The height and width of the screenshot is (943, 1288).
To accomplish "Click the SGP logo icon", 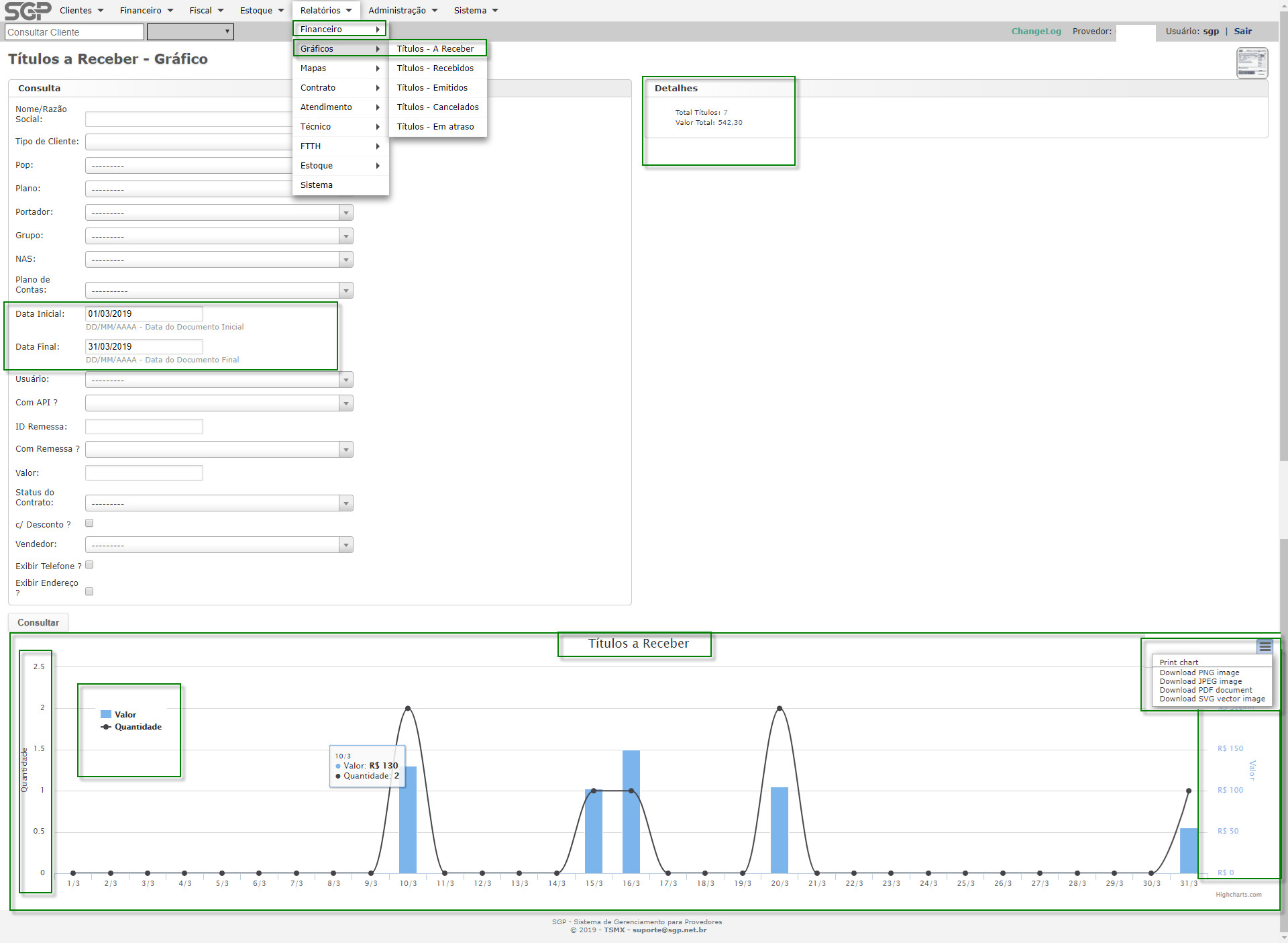I will pos(27,11).
